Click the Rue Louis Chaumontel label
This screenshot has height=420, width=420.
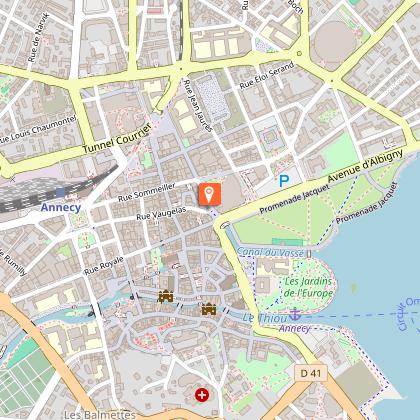[38, 129]
